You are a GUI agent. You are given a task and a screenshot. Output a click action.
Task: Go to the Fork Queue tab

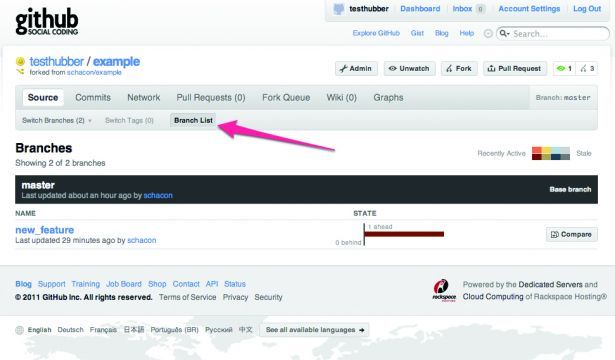286,98
